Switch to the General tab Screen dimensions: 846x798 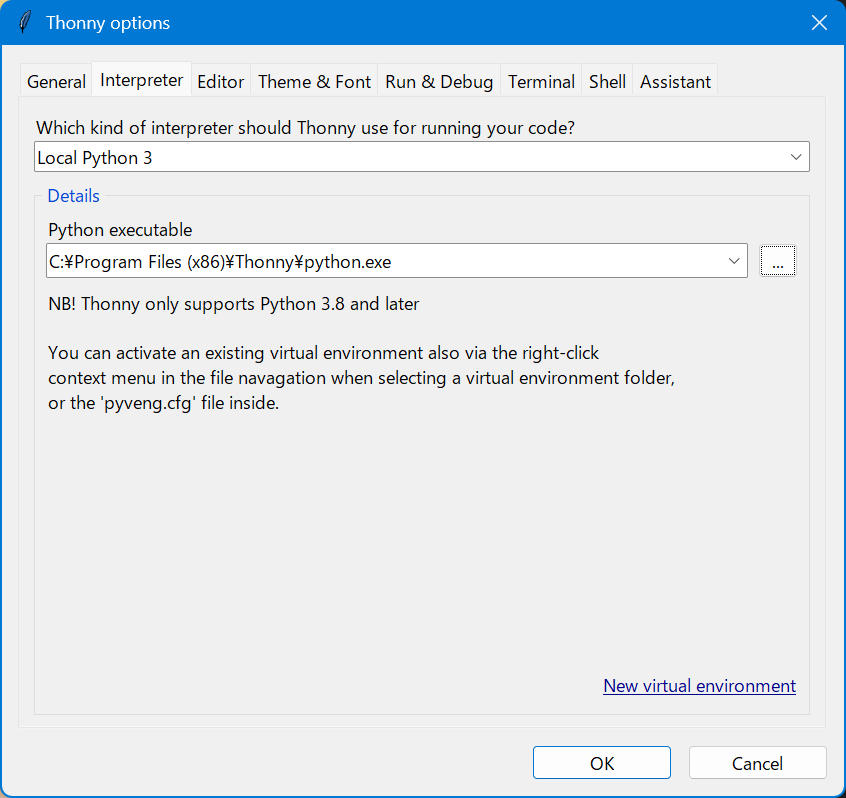tap(56, 81)
